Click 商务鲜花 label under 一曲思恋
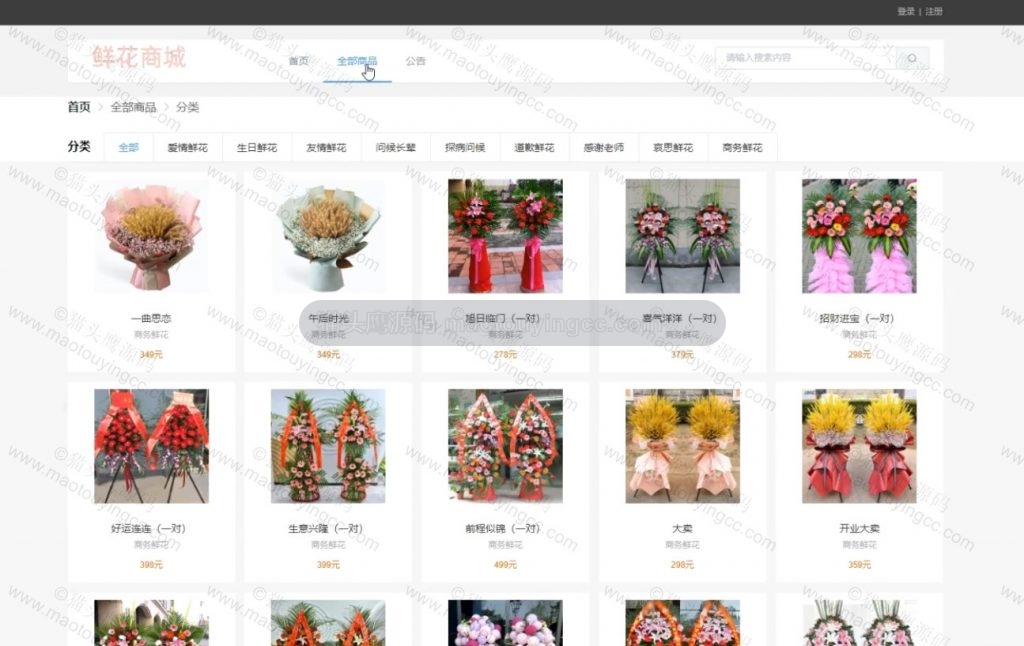 pyautogui.click(x=151, y=334)
